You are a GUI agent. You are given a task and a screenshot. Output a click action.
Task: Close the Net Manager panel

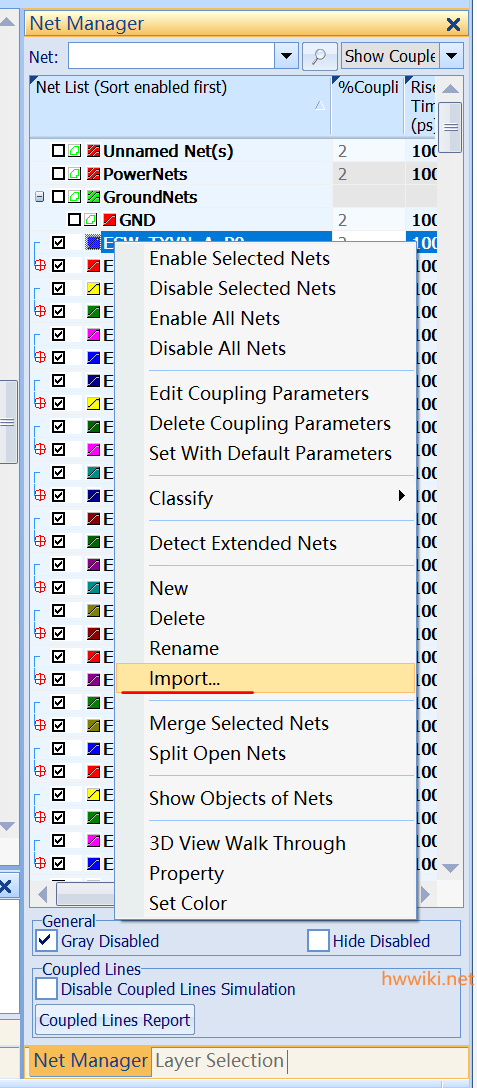pos(453,25)
